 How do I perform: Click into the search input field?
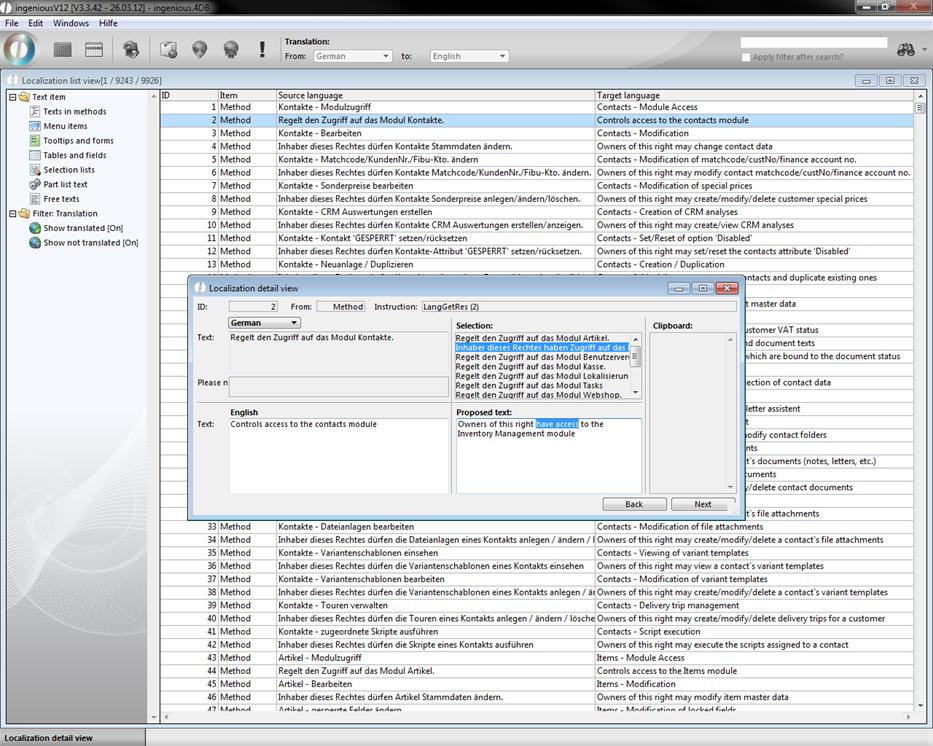(x=813, y=43)
